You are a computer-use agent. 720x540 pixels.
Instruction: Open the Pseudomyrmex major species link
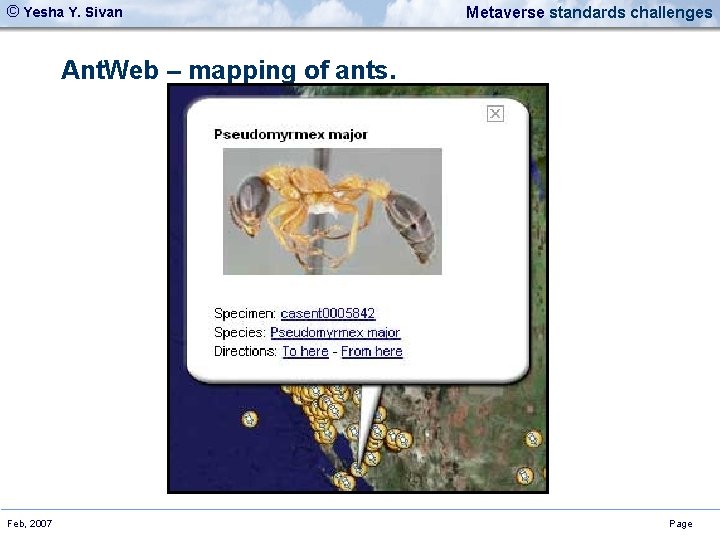coord(335,332)
